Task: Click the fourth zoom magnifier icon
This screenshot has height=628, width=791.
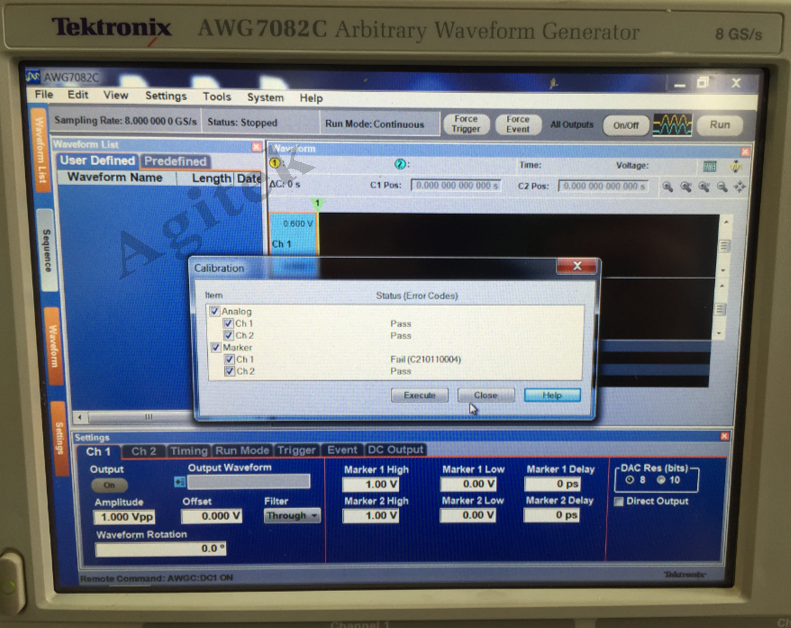Action: click(x=722, y=186)
